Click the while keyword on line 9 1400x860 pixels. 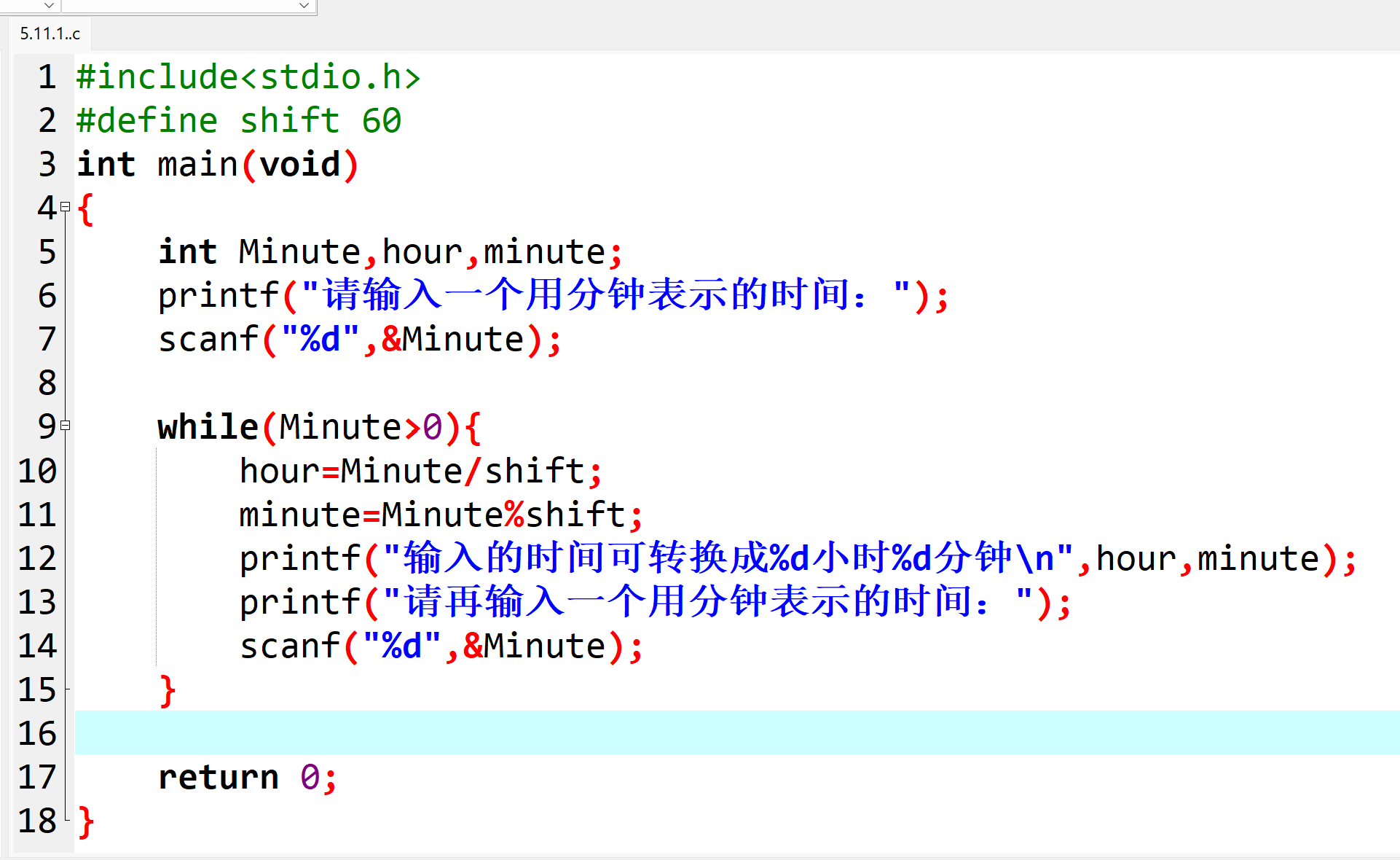tap(208, 427)
